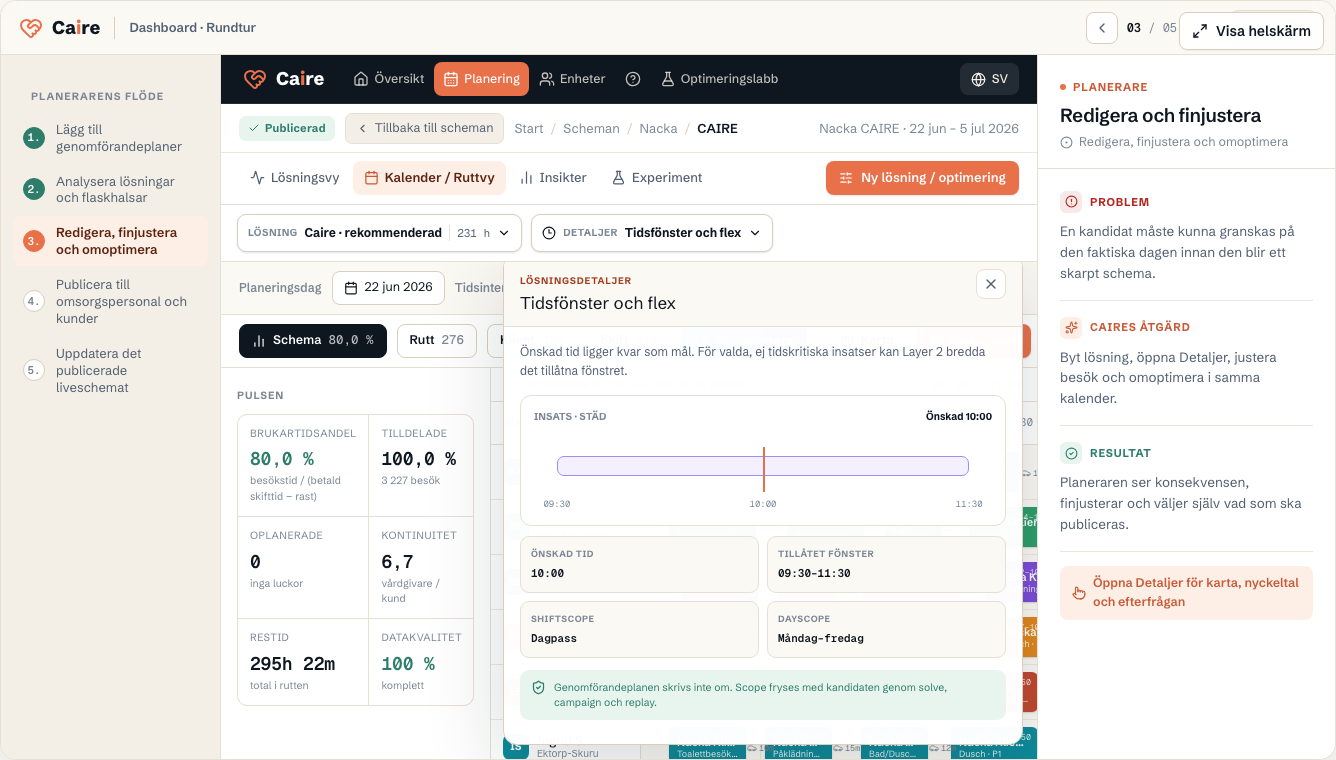Click the Nacka breadcrumb link
Viewport: 1336px width, 760px height.
point(658,129)
